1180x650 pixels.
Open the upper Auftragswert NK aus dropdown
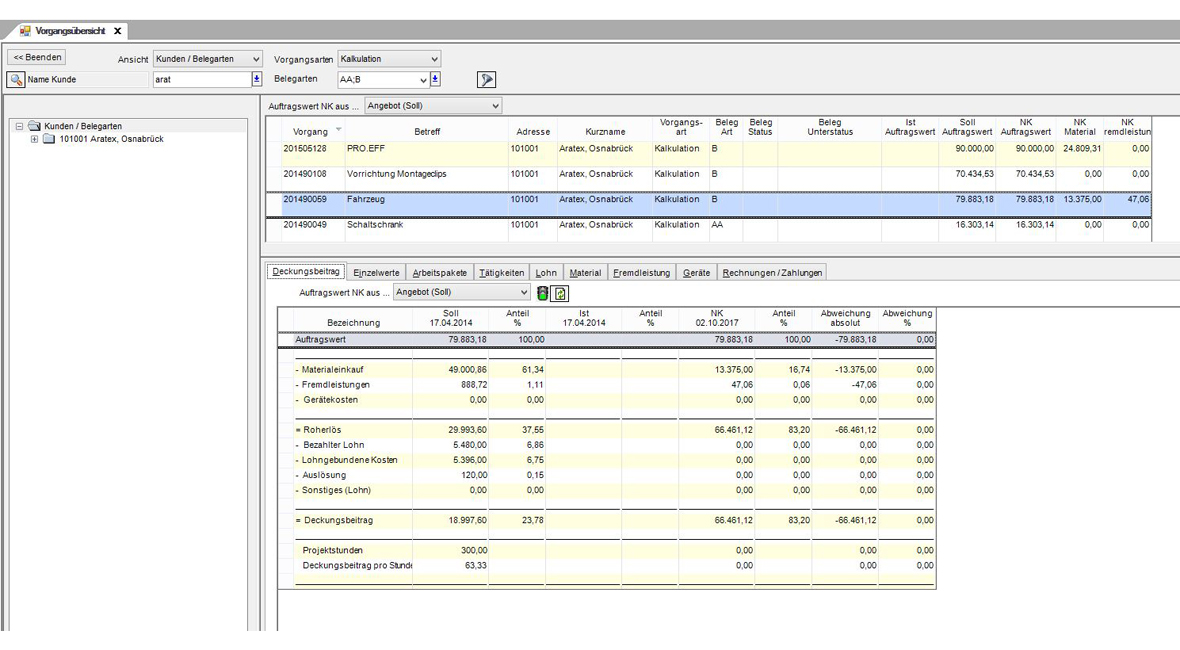pos(433,106)
